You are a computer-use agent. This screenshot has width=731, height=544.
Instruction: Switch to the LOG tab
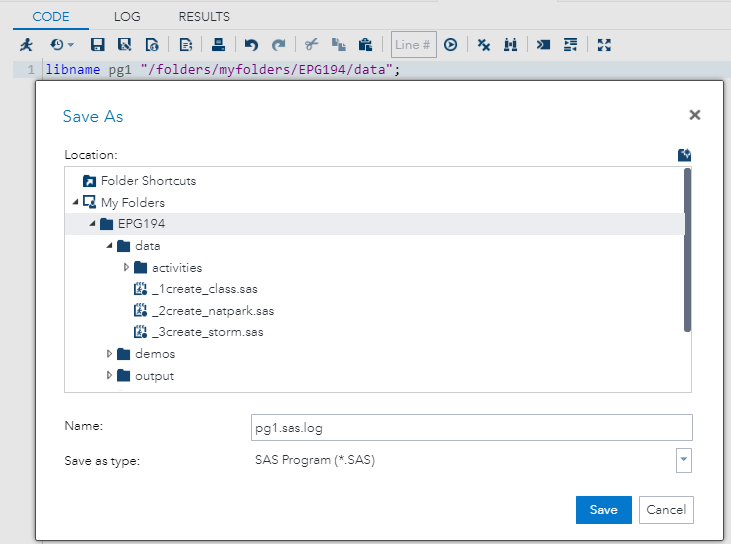(127, 17)
